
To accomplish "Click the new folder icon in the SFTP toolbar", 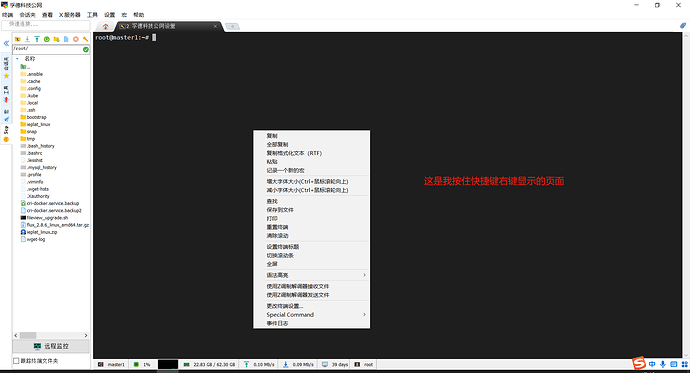I will pos(56,39).
